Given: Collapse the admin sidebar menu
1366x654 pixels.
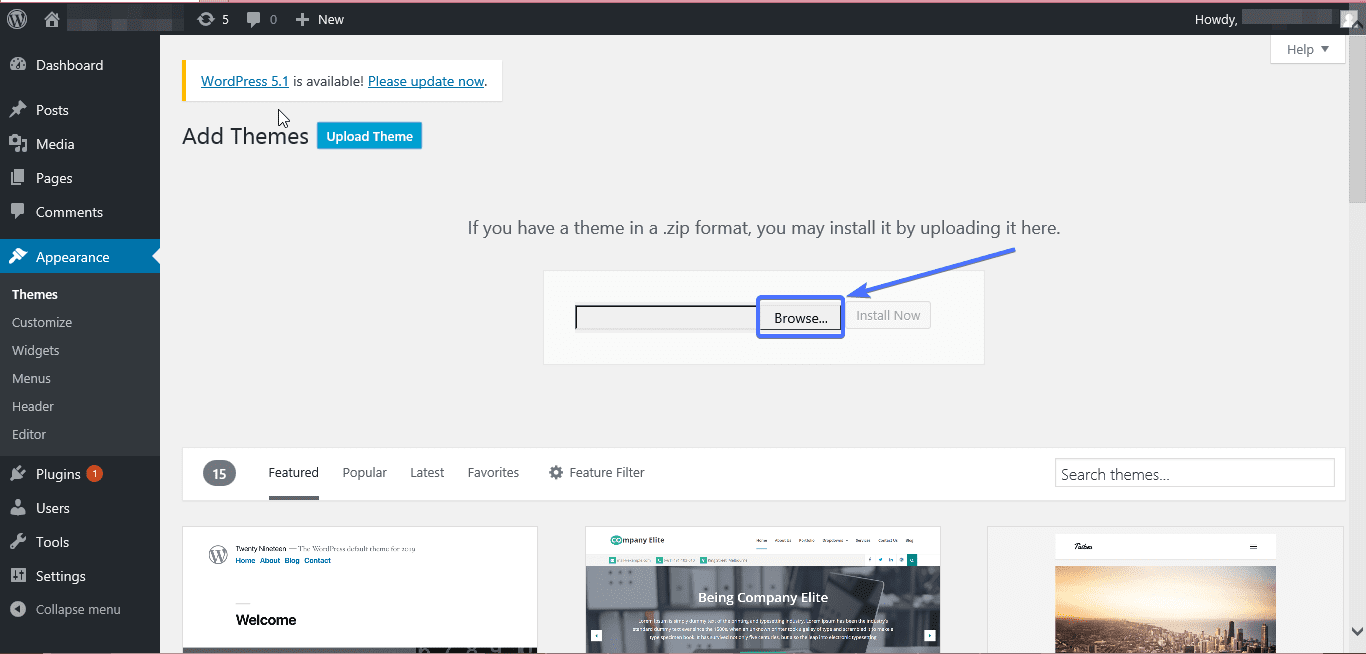Looking at the screenshot, I should (65, 609).
